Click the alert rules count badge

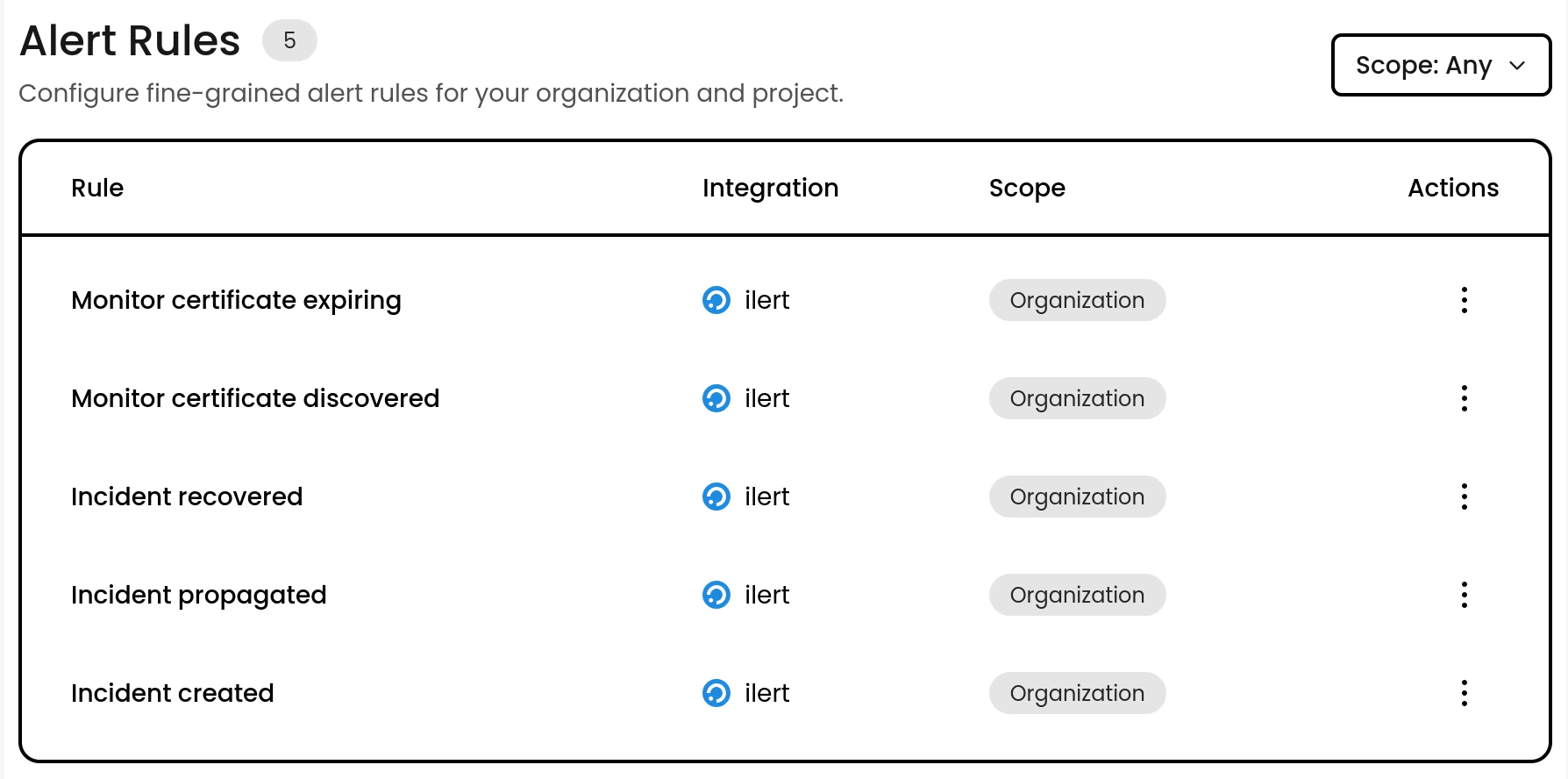(289, 40)
